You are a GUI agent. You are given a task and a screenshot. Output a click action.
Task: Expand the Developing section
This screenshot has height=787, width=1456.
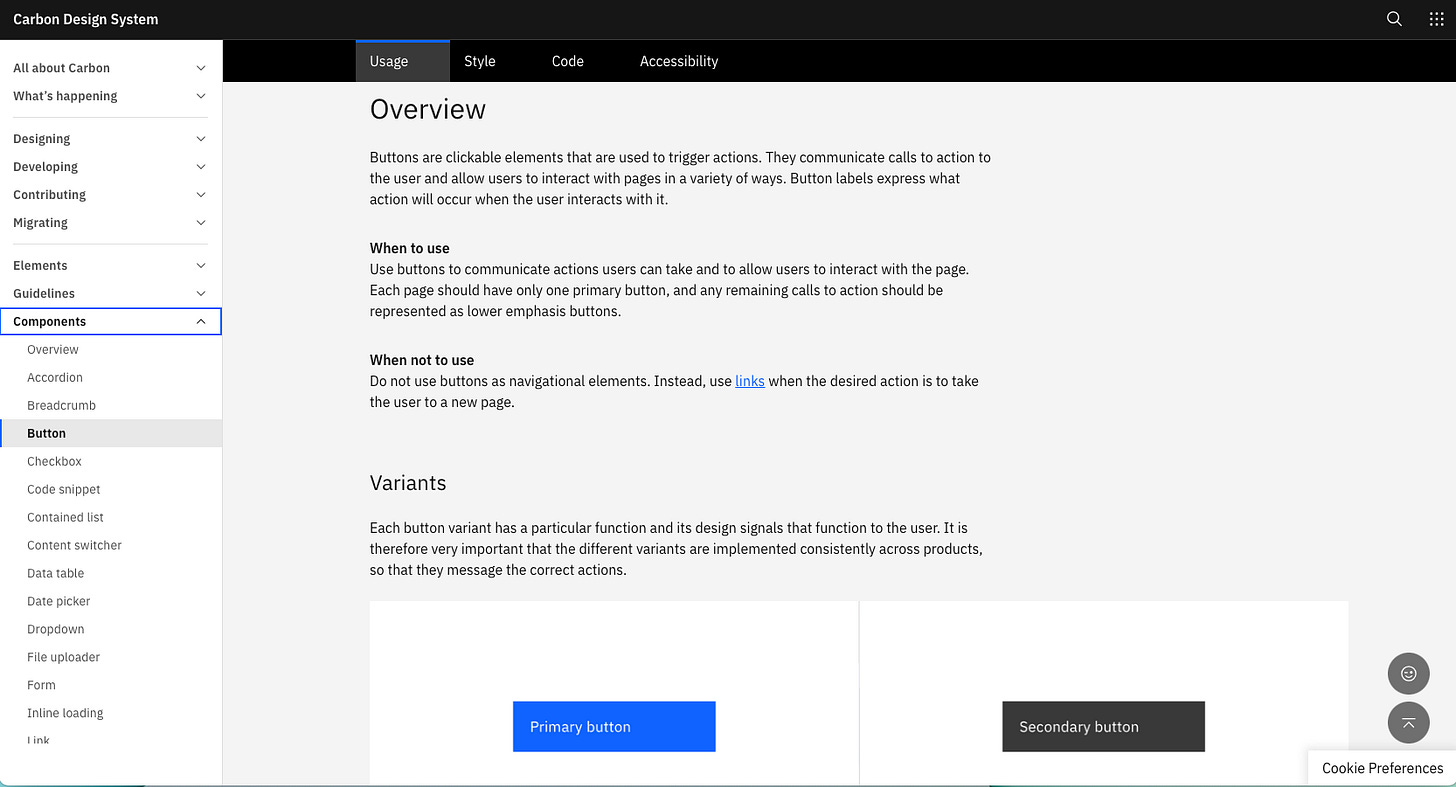pyautogui.click(x=110, y=167)
